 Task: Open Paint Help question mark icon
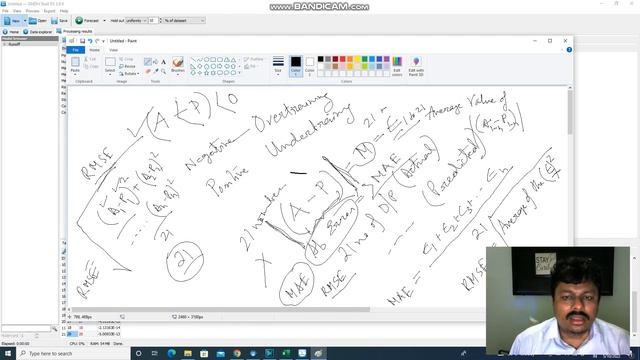click(x=569, y=50)
